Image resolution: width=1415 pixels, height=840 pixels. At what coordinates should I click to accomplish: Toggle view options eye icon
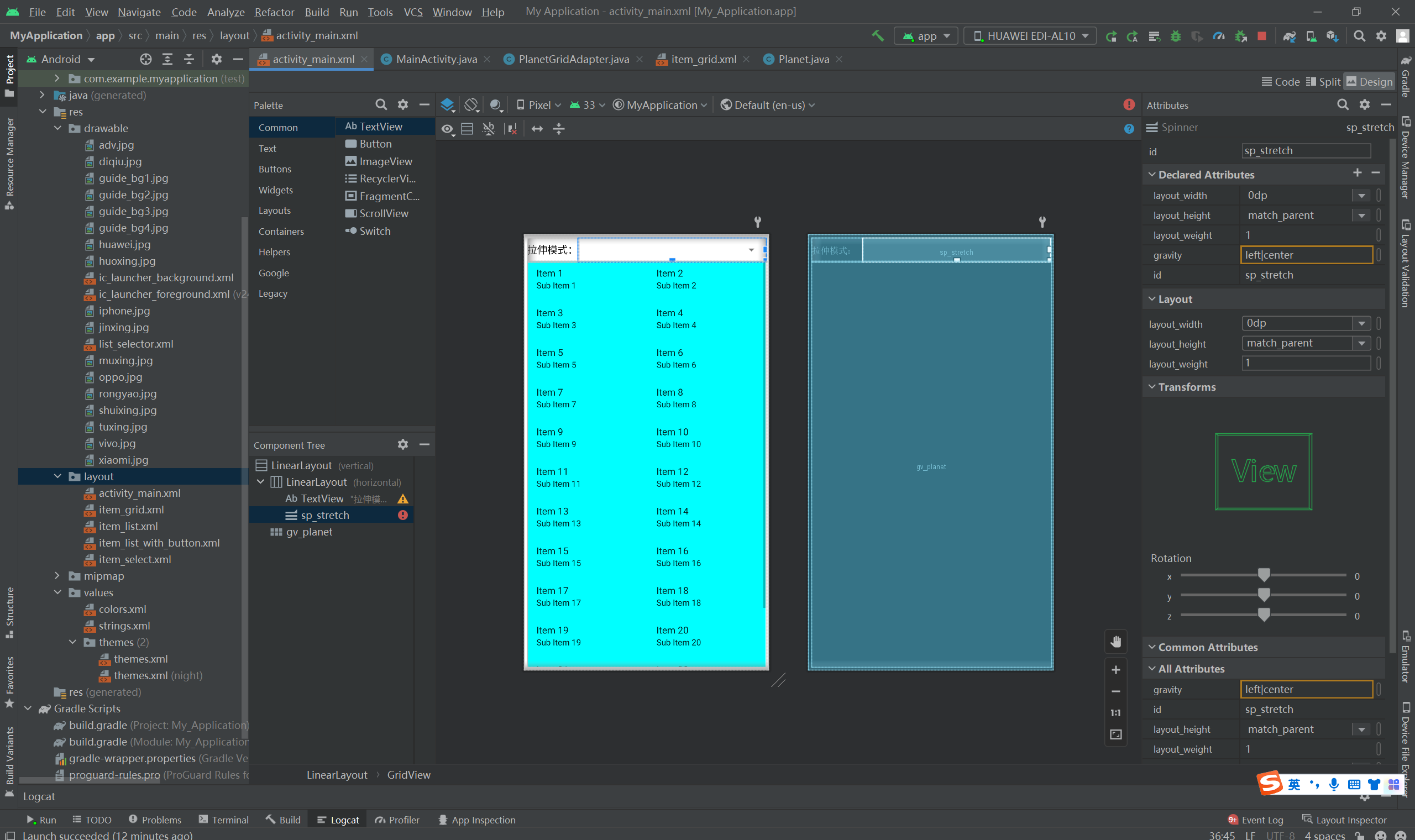[x=447, y=129]
